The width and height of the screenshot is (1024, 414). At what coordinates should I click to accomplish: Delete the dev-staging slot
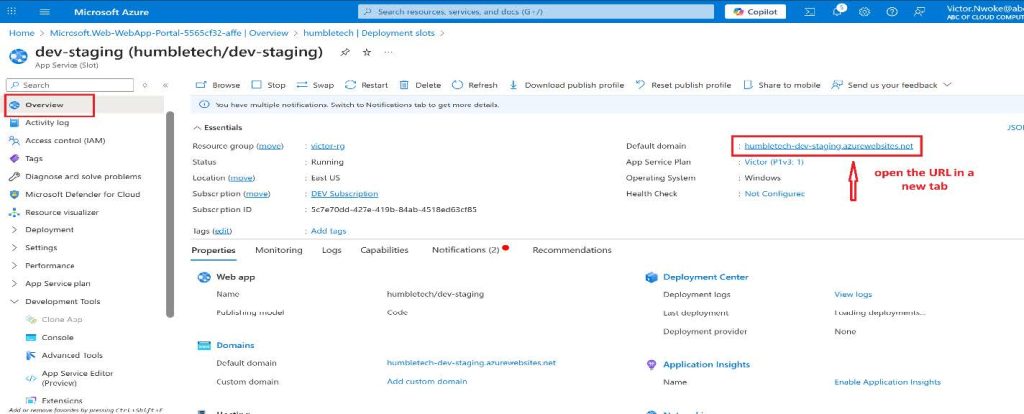[420, 85]
